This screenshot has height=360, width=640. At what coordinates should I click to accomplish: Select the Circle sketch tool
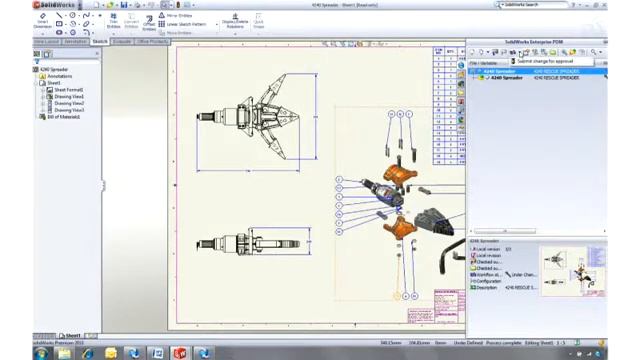coord(73,15)
